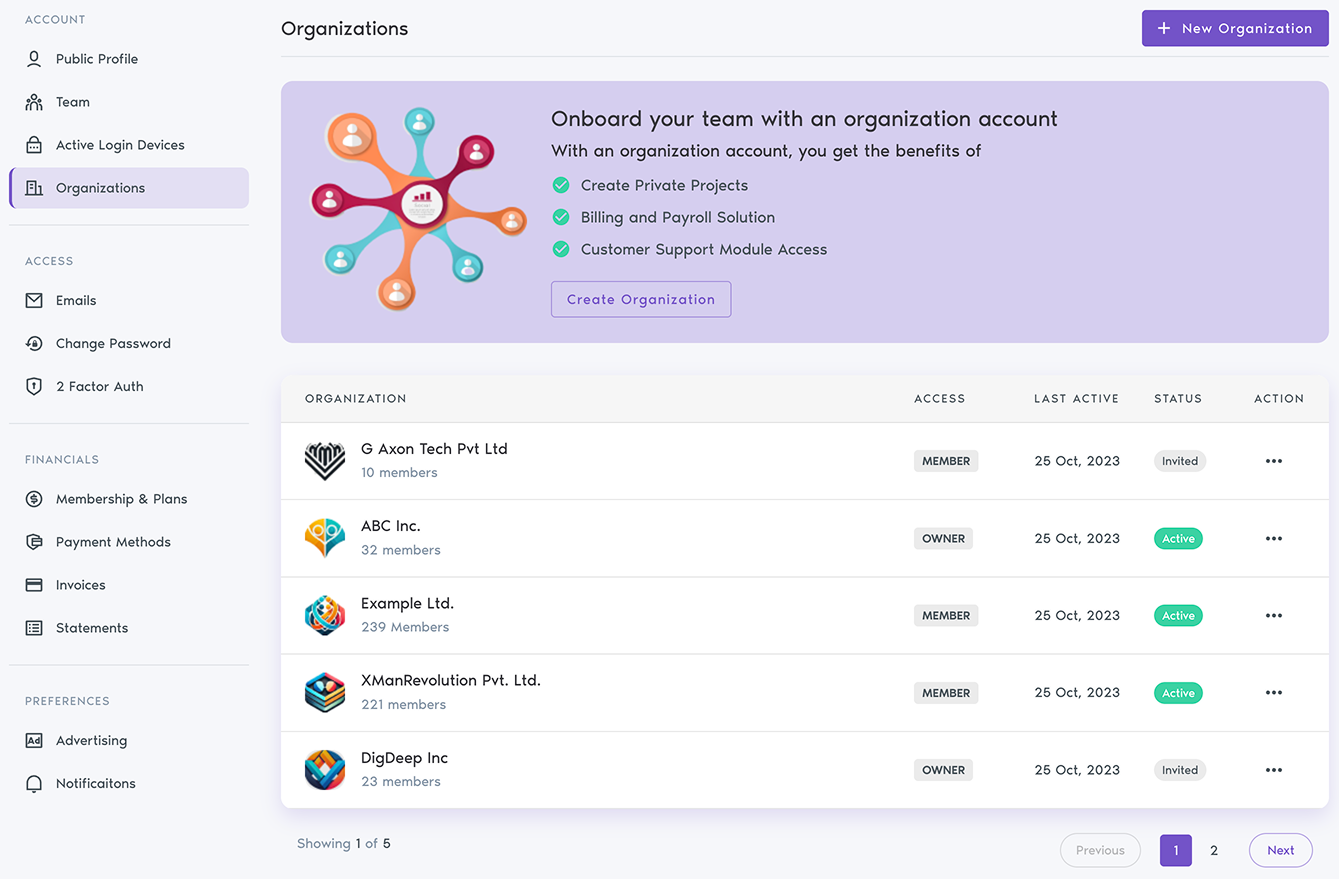Open the three-dot menu for DigDeep Inc
This screenshot has width=1339, height=879.
pyautogui.click(x=1273, y=770)
